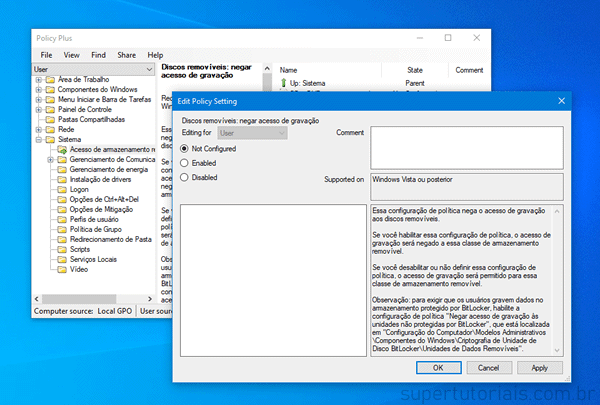Click the Gerenciamento de energia folder icon

(62, 170)
